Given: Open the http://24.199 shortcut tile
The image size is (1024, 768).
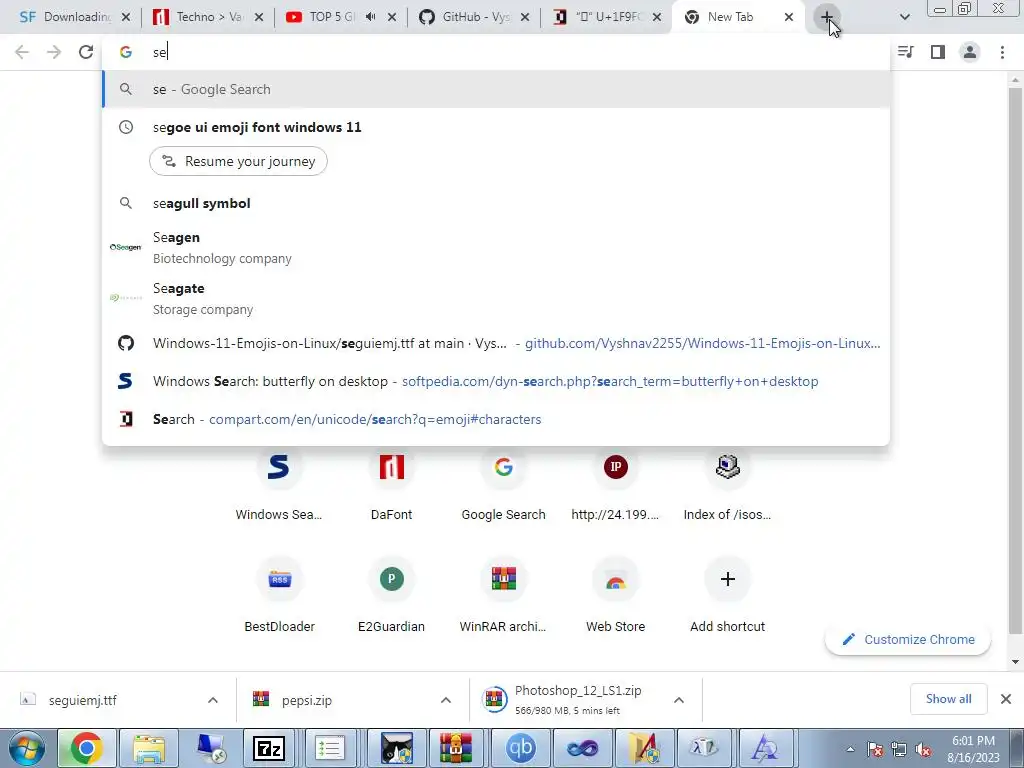Looking at the screenshot, I should [615, 483].
